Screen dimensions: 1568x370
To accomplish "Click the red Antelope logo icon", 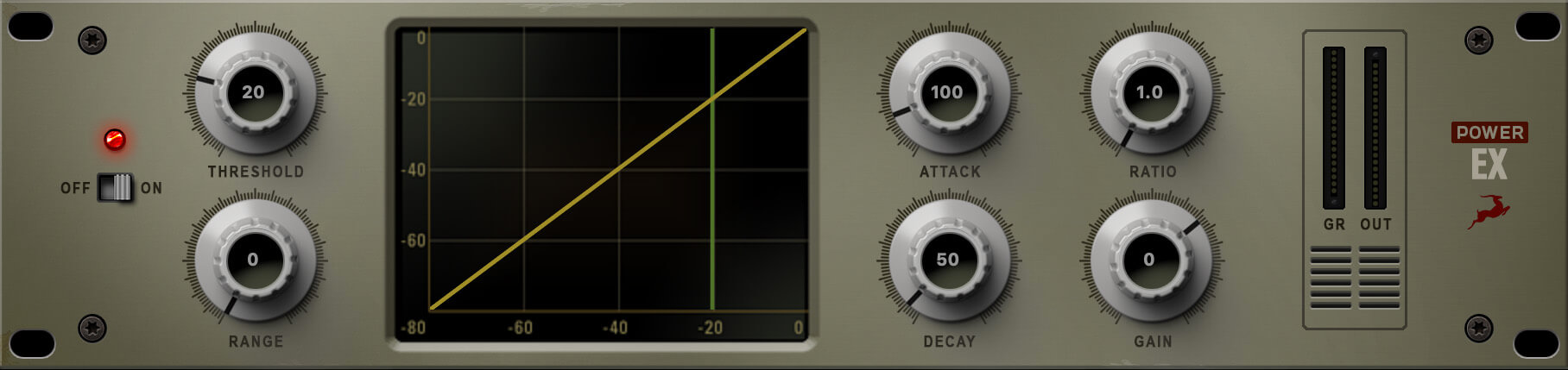I will click(1489, 211).
